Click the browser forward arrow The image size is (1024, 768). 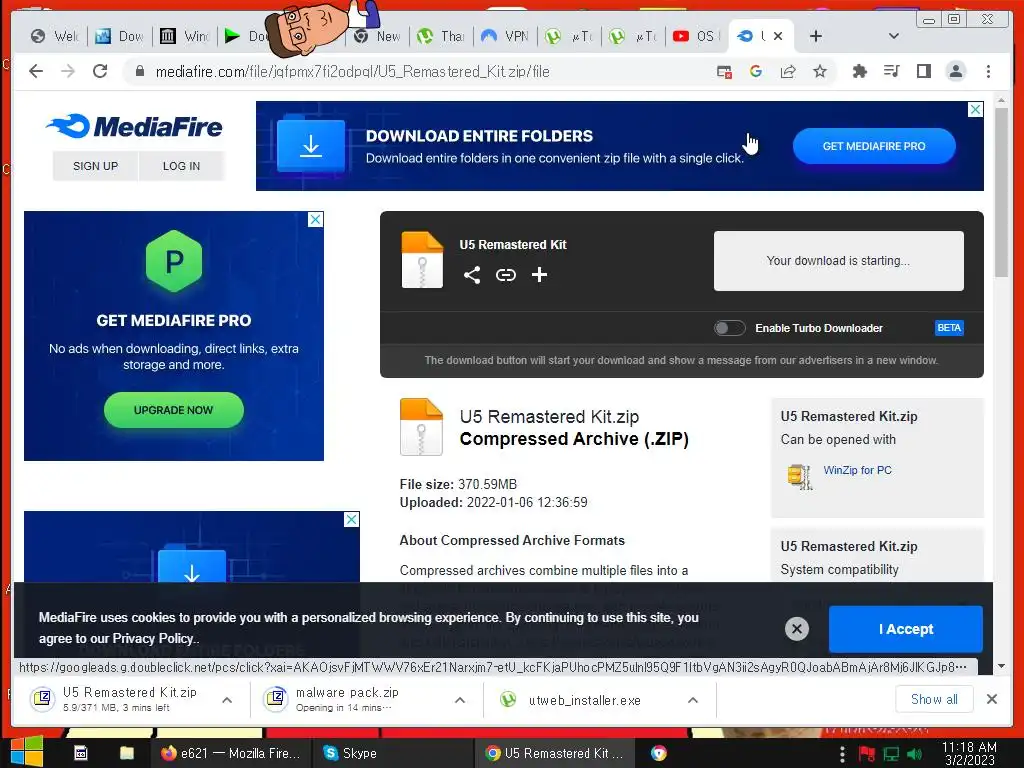click(68, 71)
